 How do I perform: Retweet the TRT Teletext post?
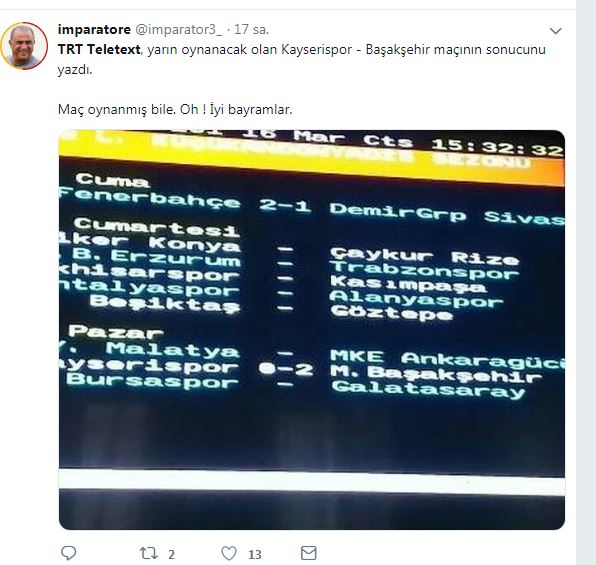(149, 553)
